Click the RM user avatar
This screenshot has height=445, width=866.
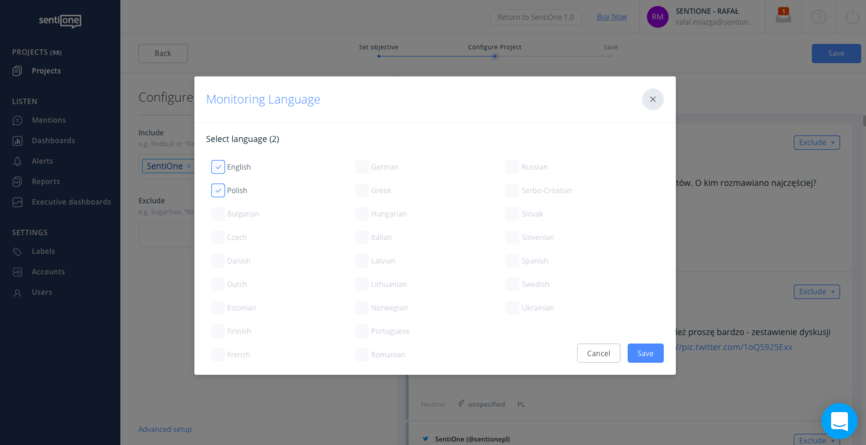(x=657, y=17)
